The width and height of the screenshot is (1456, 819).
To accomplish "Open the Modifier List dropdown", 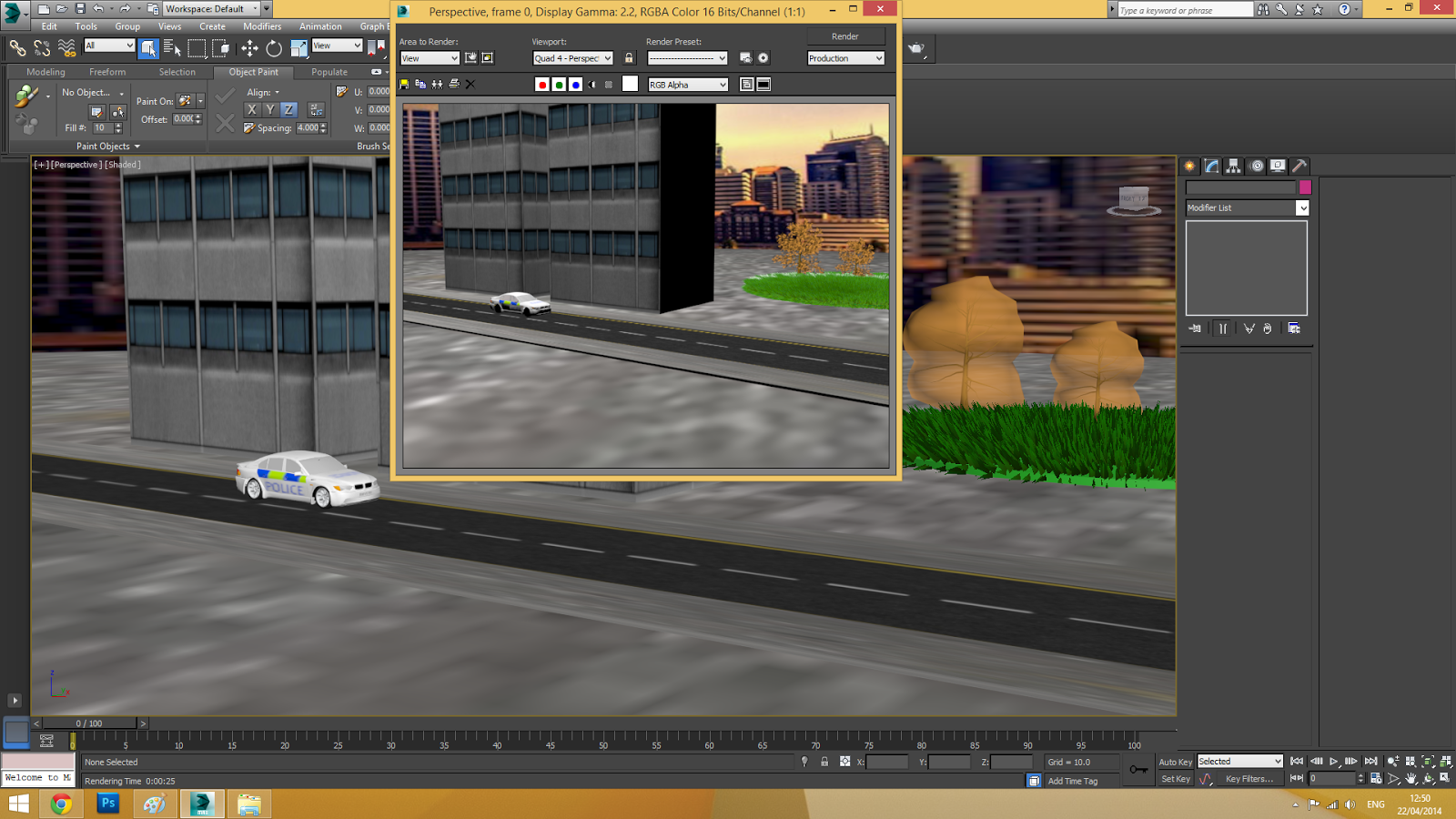I will (x=1246, y=207).
